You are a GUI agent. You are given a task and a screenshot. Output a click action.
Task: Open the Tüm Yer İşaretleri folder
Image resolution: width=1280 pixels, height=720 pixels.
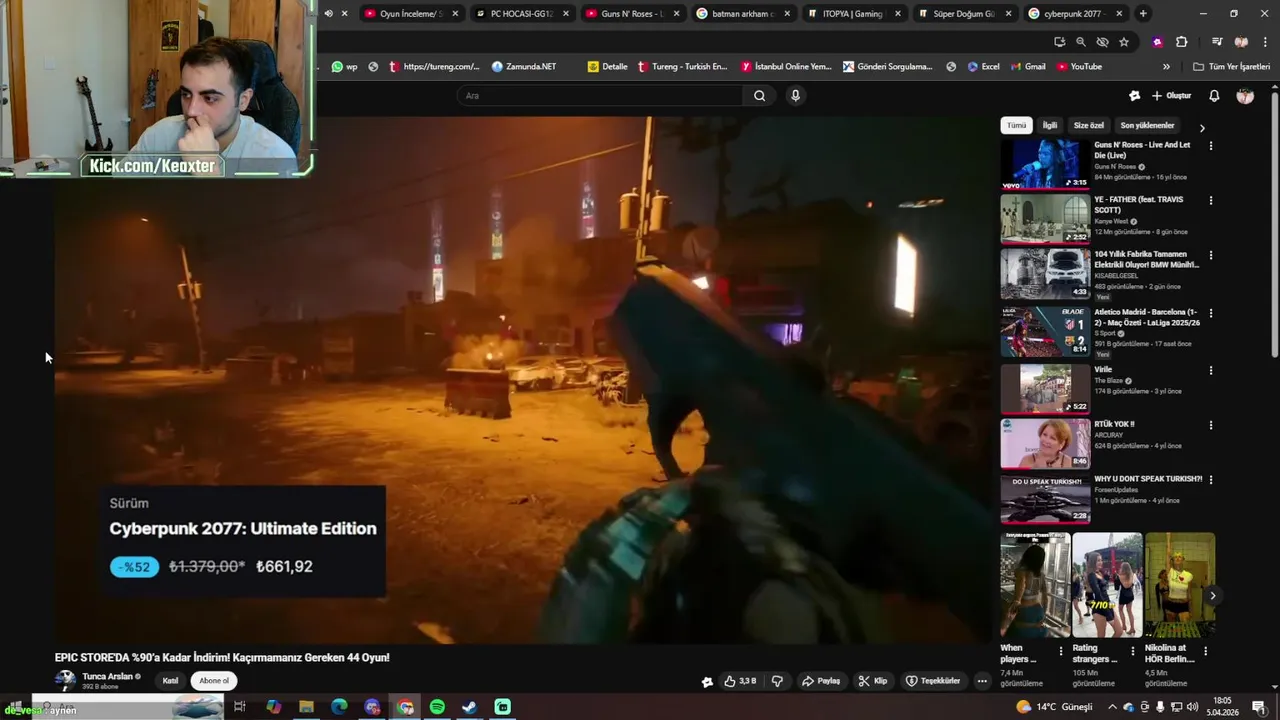coord(1231,67)
